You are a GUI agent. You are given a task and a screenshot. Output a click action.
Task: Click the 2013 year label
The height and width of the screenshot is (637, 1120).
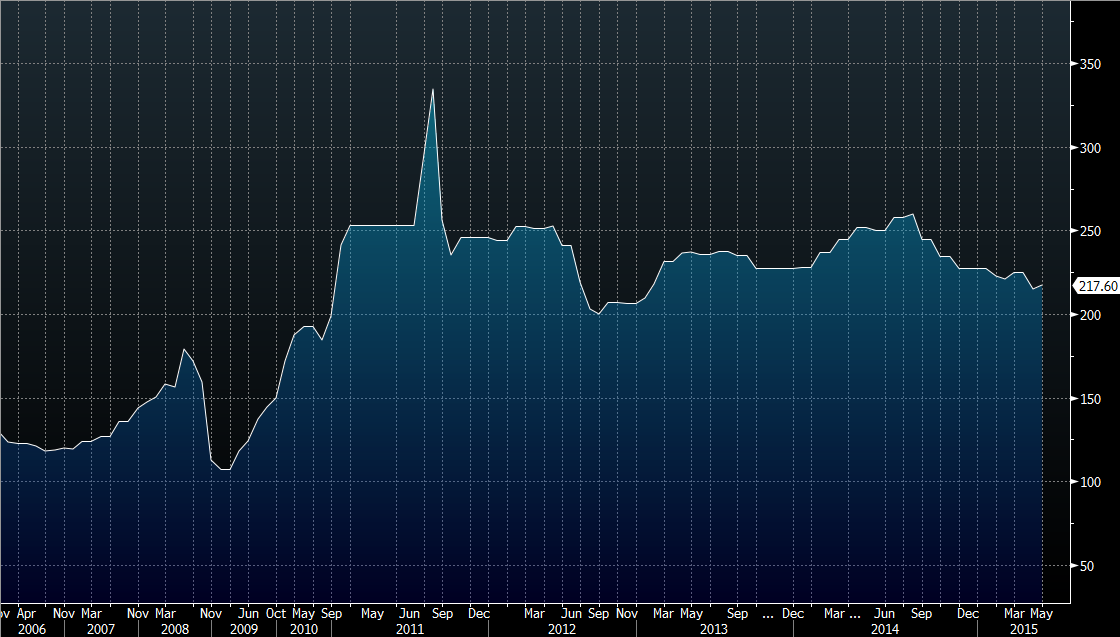click(714, 629)
